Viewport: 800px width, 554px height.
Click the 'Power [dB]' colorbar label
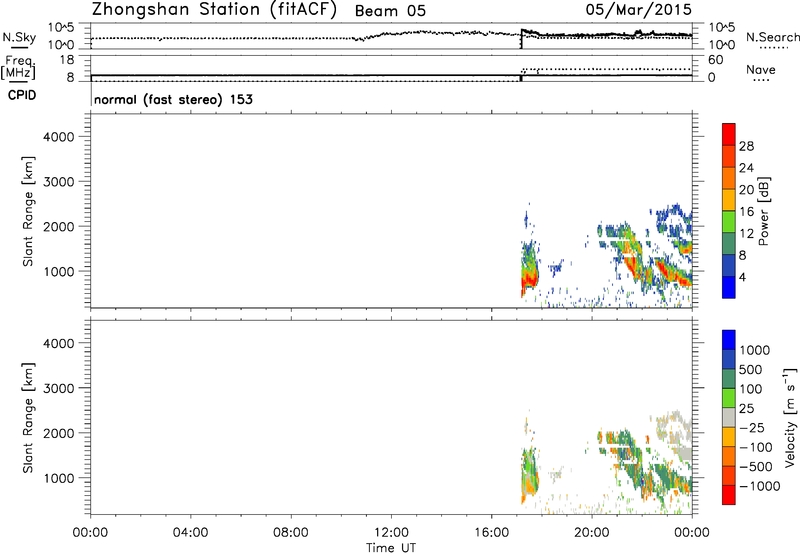(763, 211)
